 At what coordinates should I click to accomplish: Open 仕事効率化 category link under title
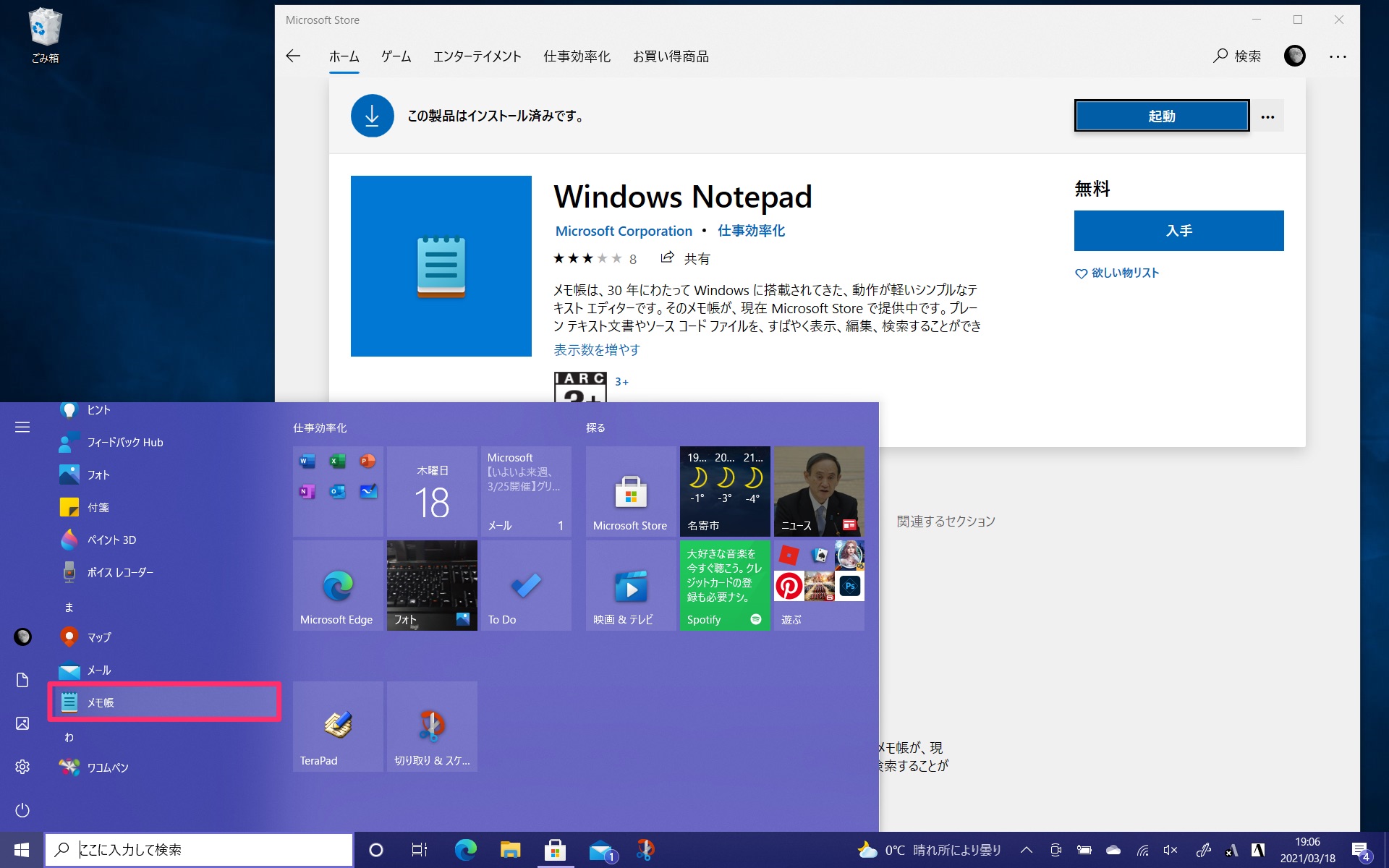751,231
